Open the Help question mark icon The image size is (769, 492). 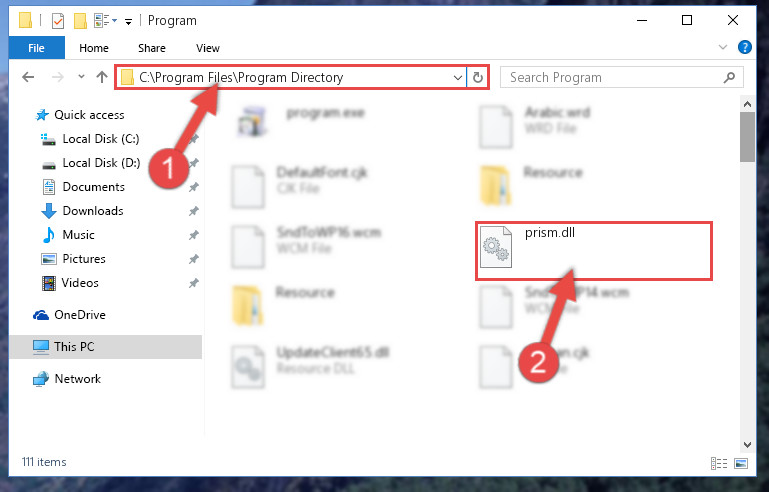point(744,48)
